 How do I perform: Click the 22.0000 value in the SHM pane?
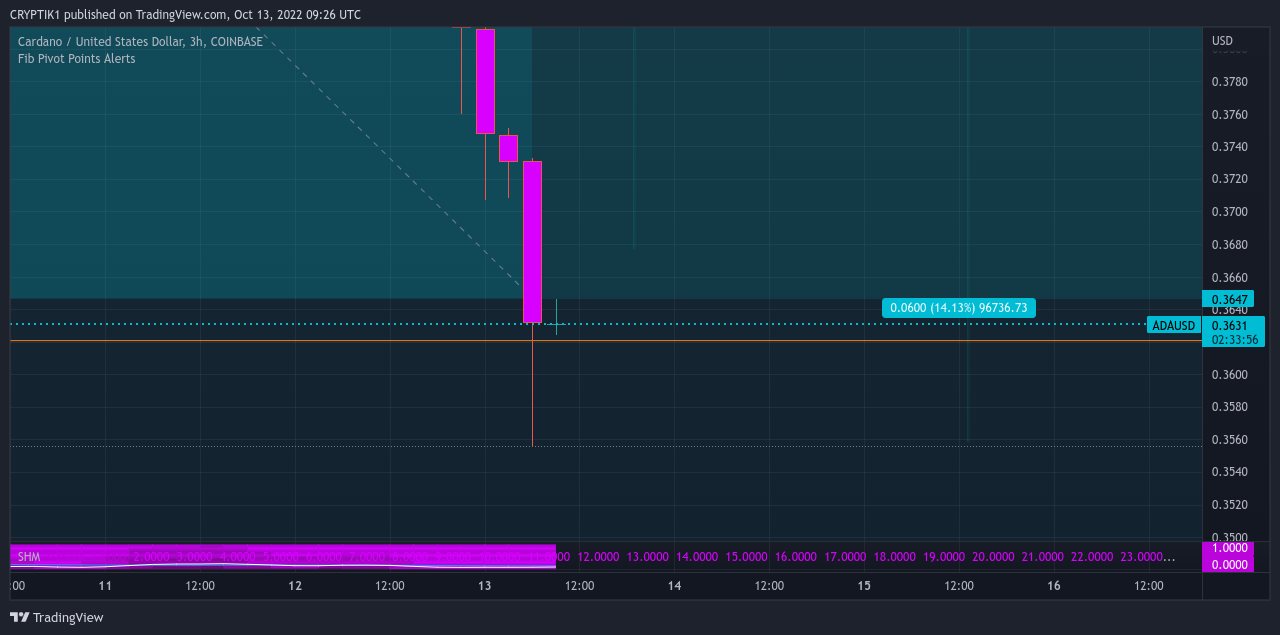point(1092,556)
